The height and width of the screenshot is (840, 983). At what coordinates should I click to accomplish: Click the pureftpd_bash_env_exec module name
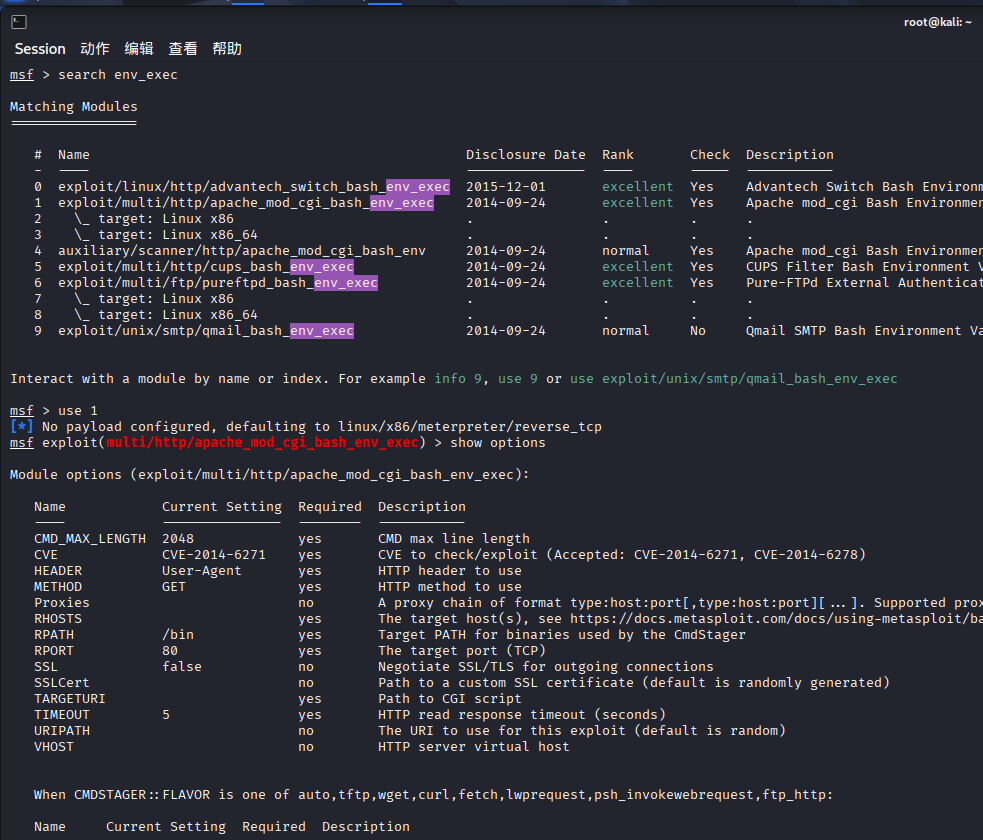(x=218, y=283)
